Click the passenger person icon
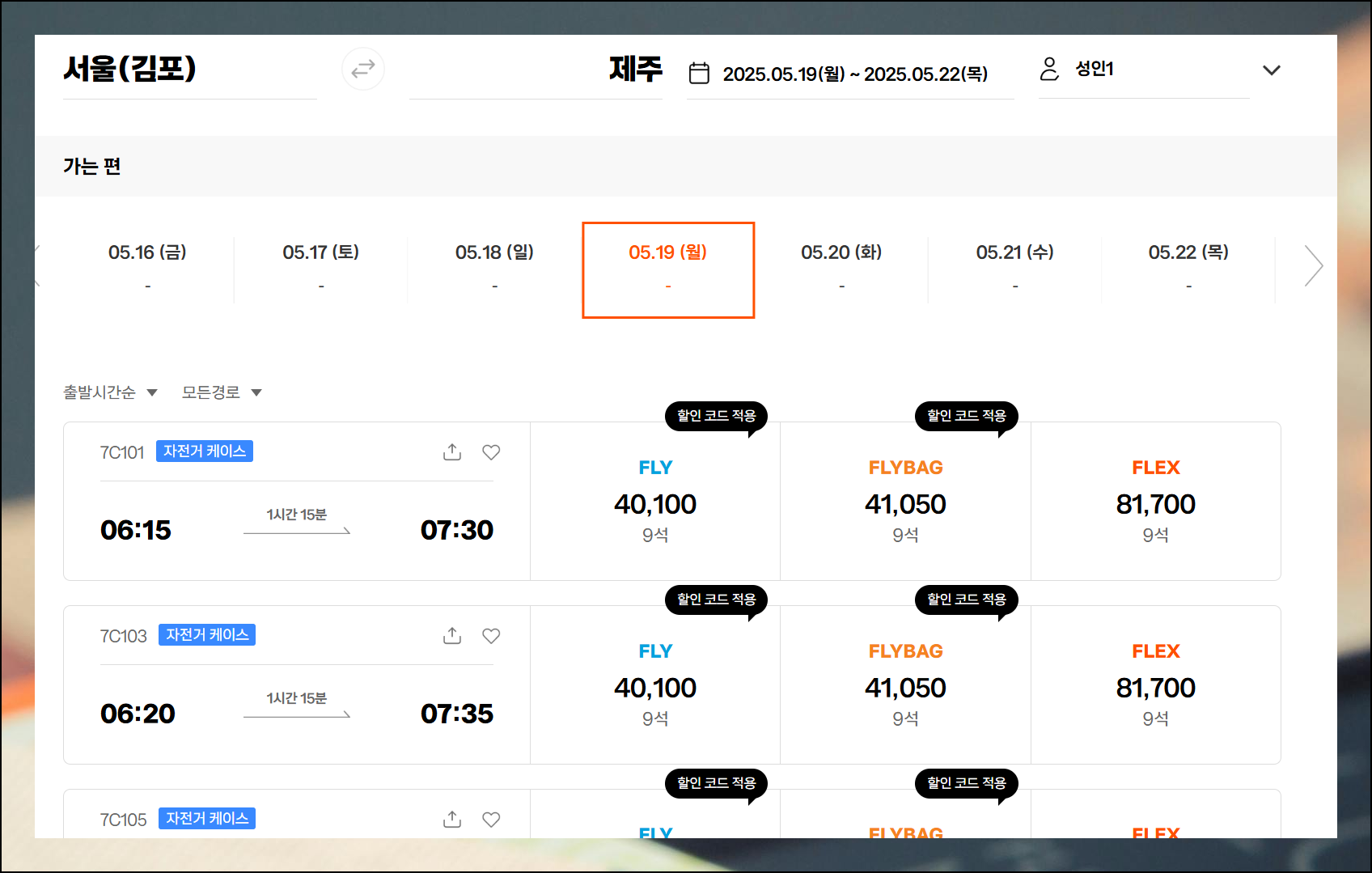Screen dimensions: 1372x873 [x=1049, y=69]
